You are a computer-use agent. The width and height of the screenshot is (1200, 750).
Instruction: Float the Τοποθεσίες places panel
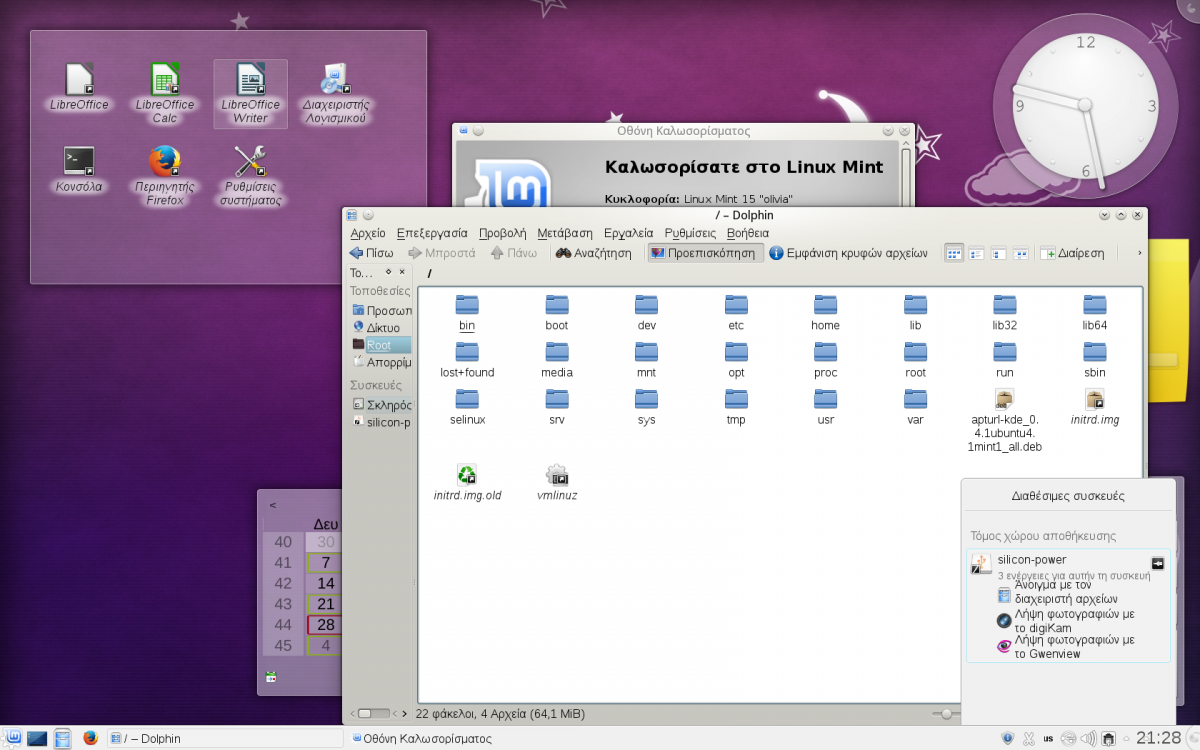pos(388,272)
